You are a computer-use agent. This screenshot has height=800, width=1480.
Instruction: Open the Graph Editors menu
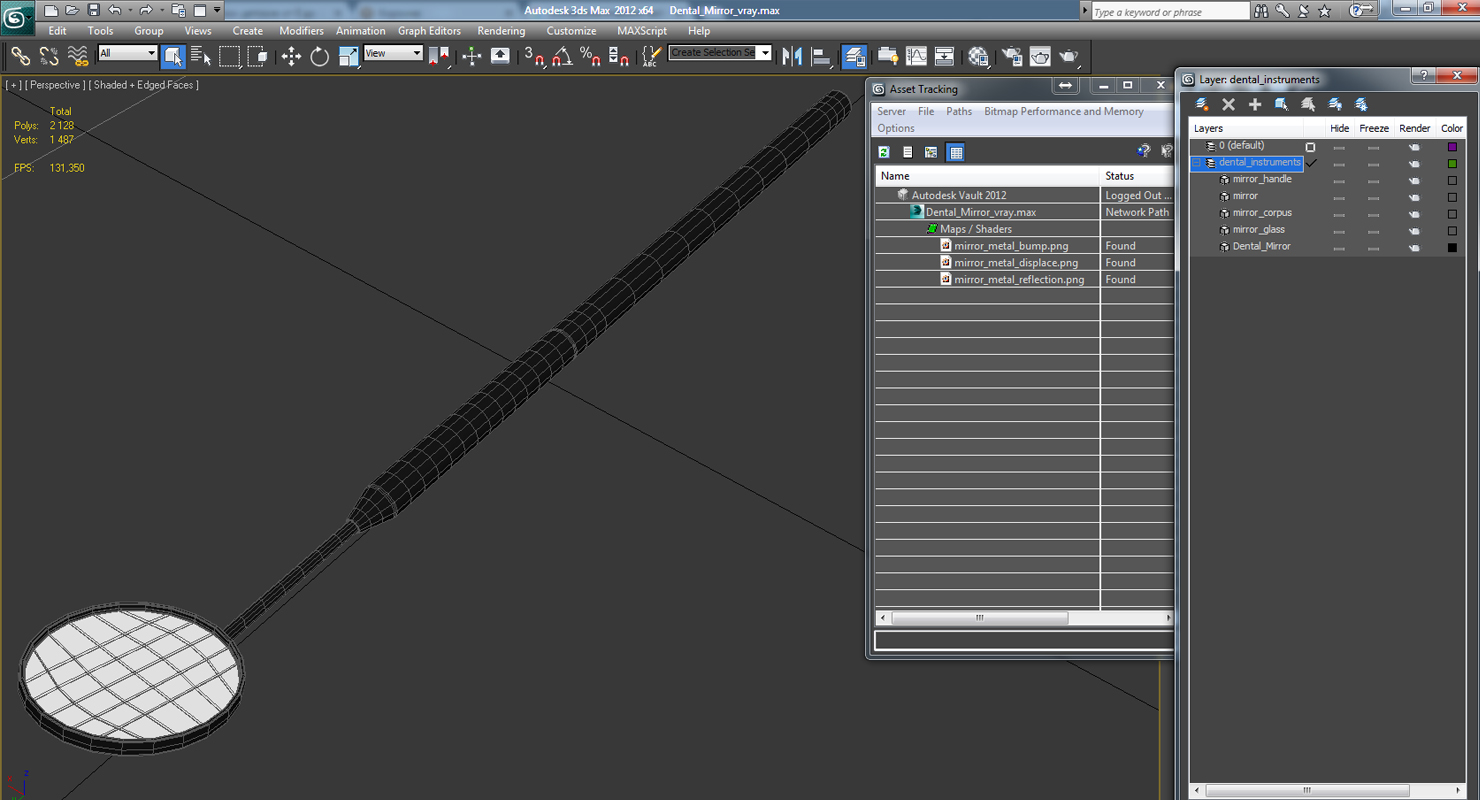(429, 31)
